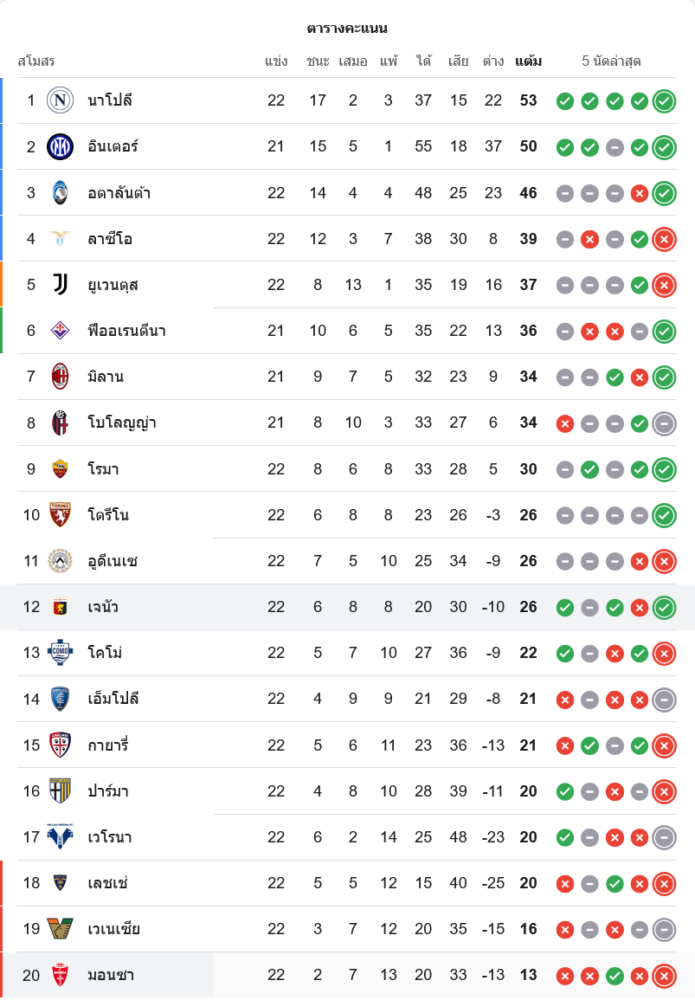
Task: Click the Juventus logo icon
Action: 61,284
